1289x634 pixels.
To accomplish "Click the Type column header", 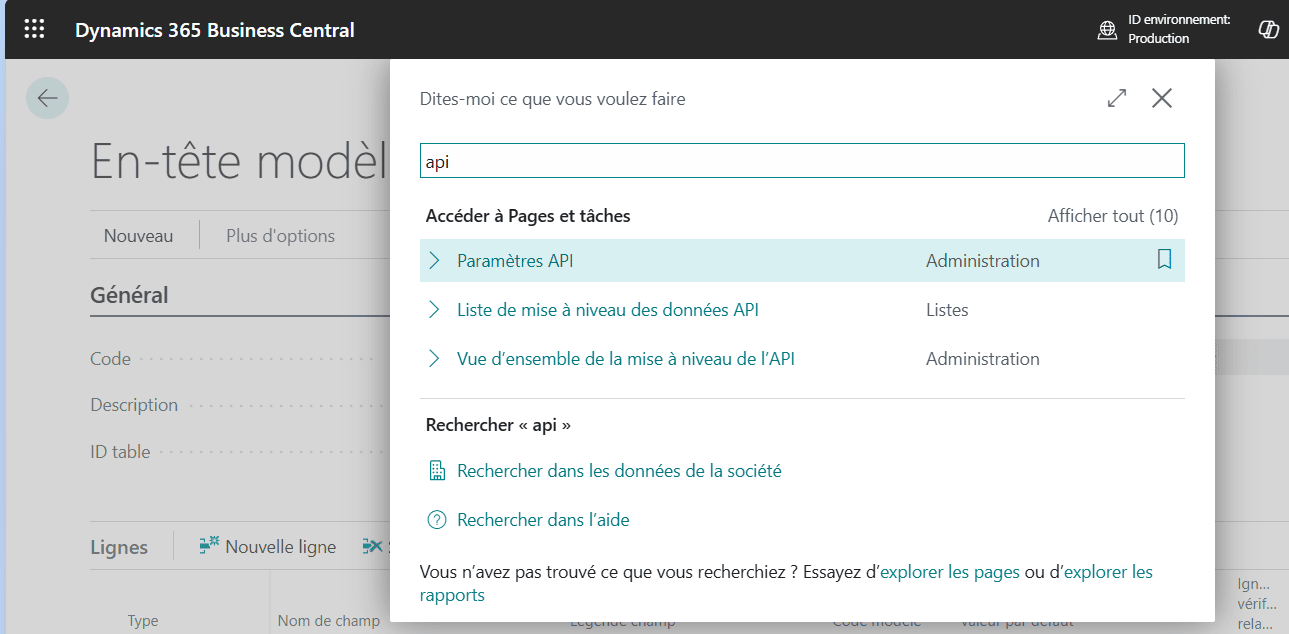I will [143, 621].
